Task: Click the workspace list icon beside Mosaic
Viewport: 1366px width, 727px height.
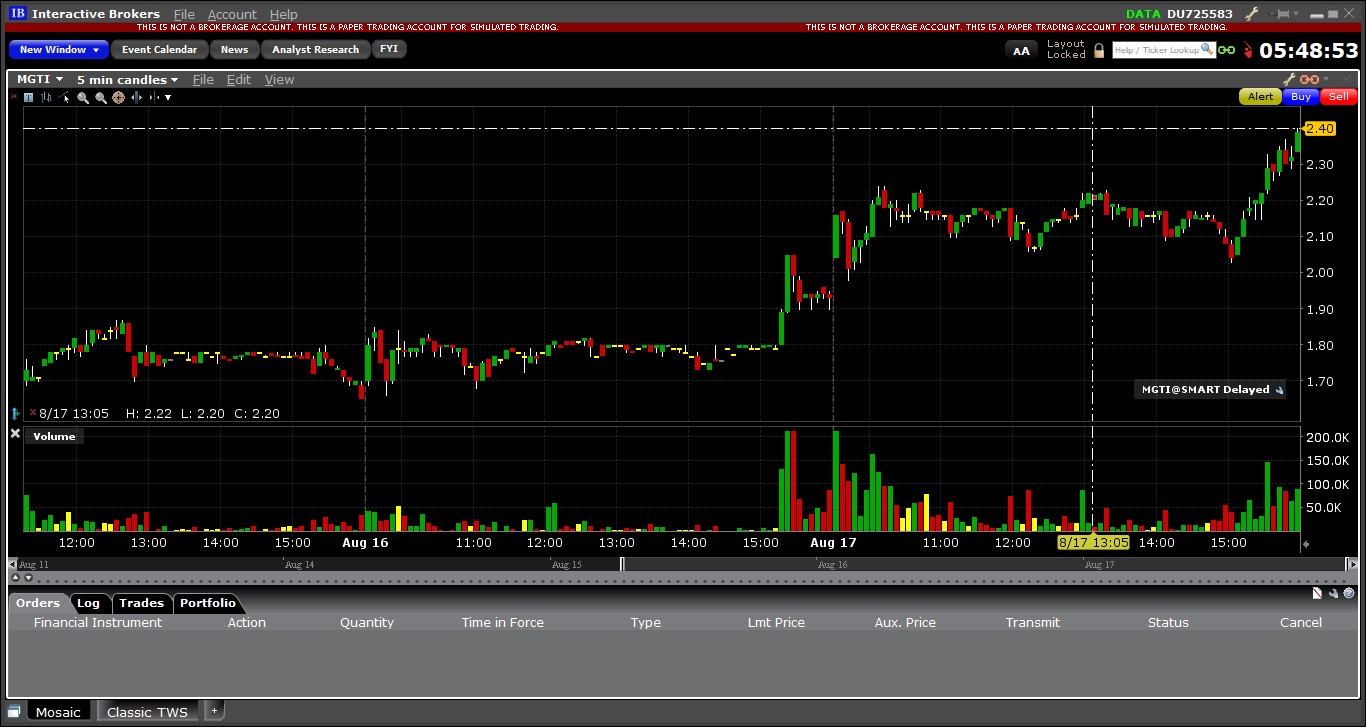Action: pyautogui.click(x=14, y=712)
